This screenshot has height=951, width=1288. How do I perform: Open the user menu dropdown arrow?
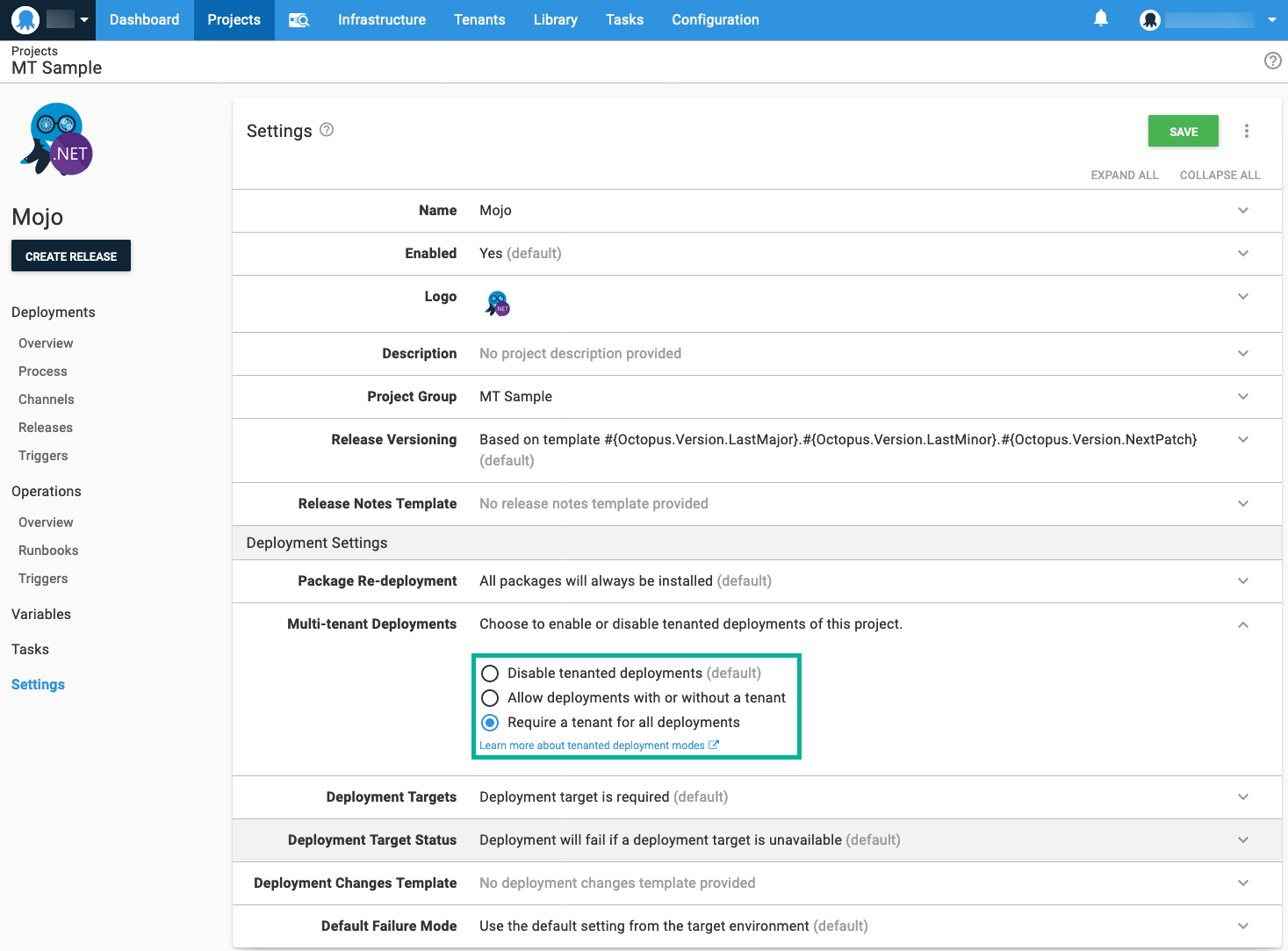pyautogui.click(x=1272, y=19)
